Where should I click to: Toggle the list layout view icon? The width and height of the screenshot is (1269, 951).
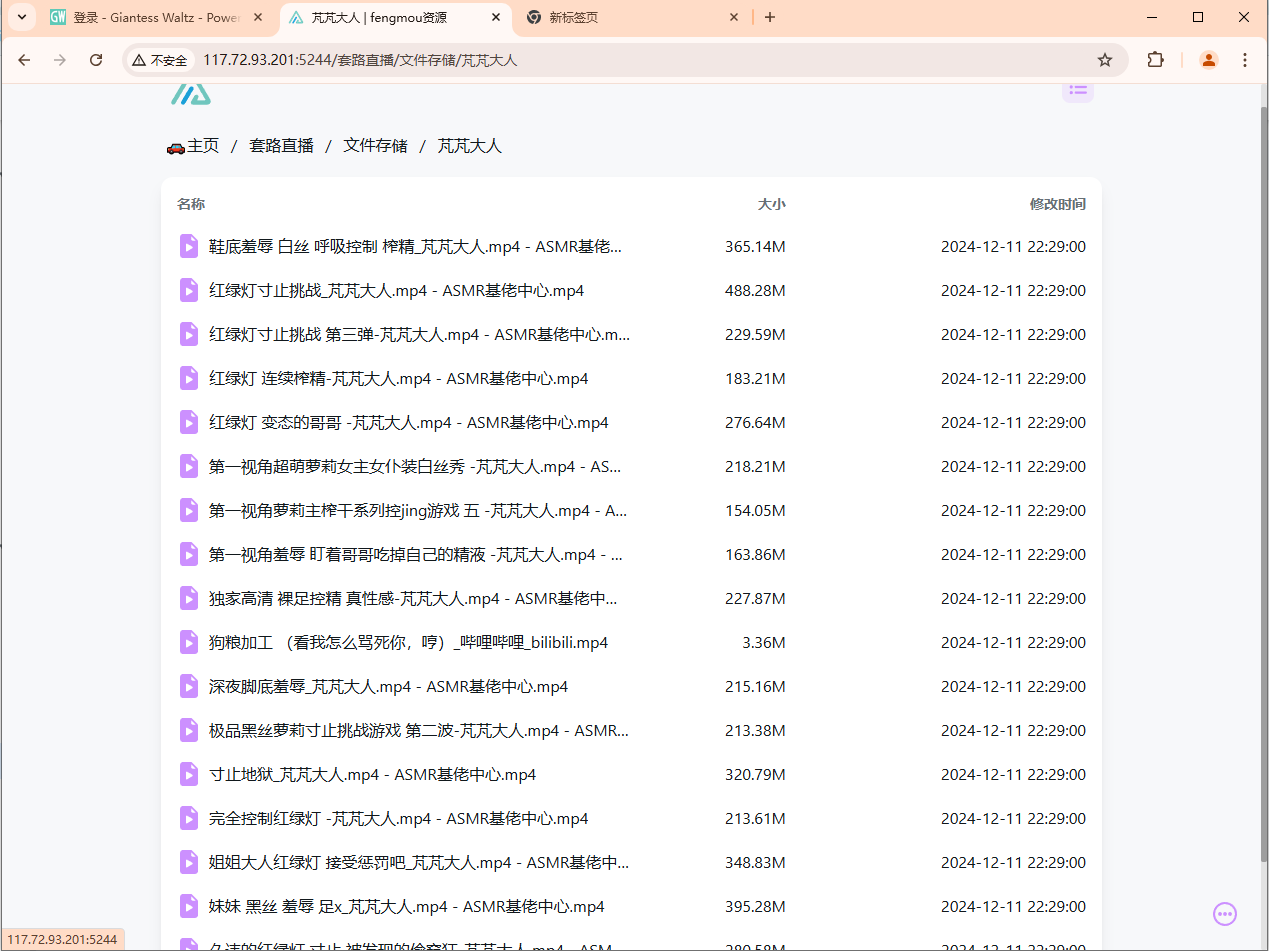tap(1077, 90)
